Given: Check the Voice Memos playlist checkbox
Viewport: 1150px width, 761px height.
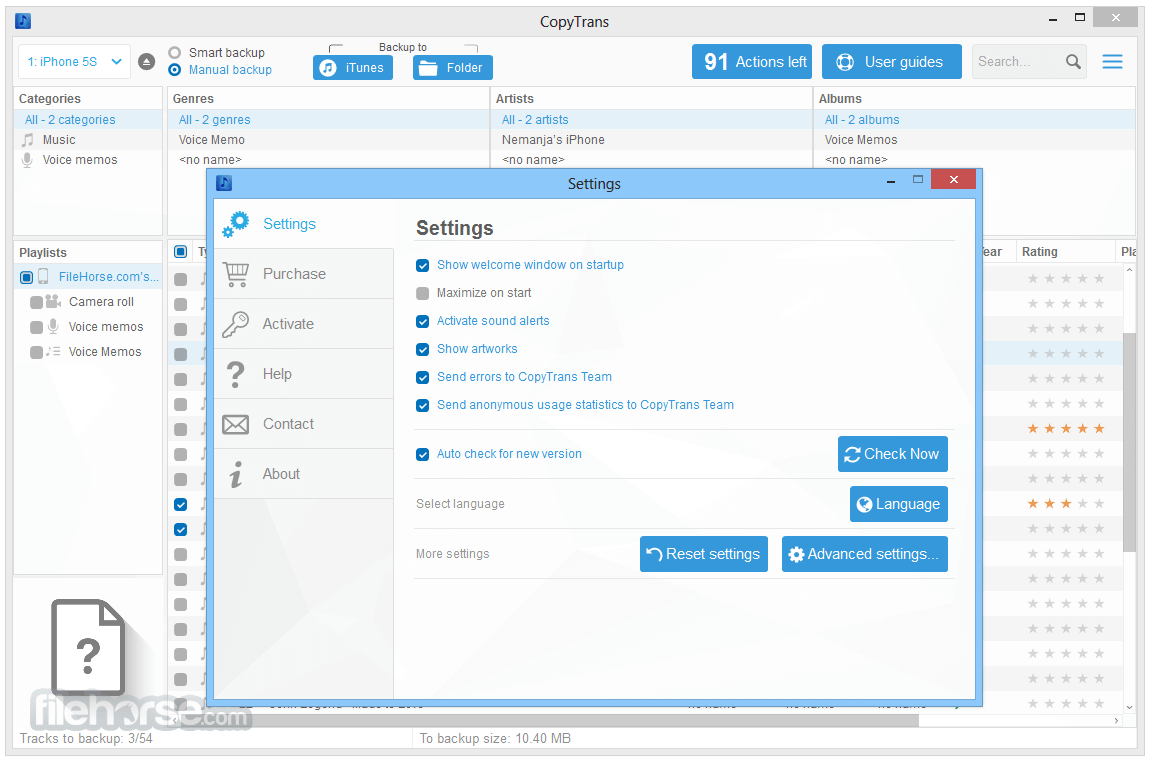Looking at the screenshot, I should pyautogui.click(x=36, y=352).
